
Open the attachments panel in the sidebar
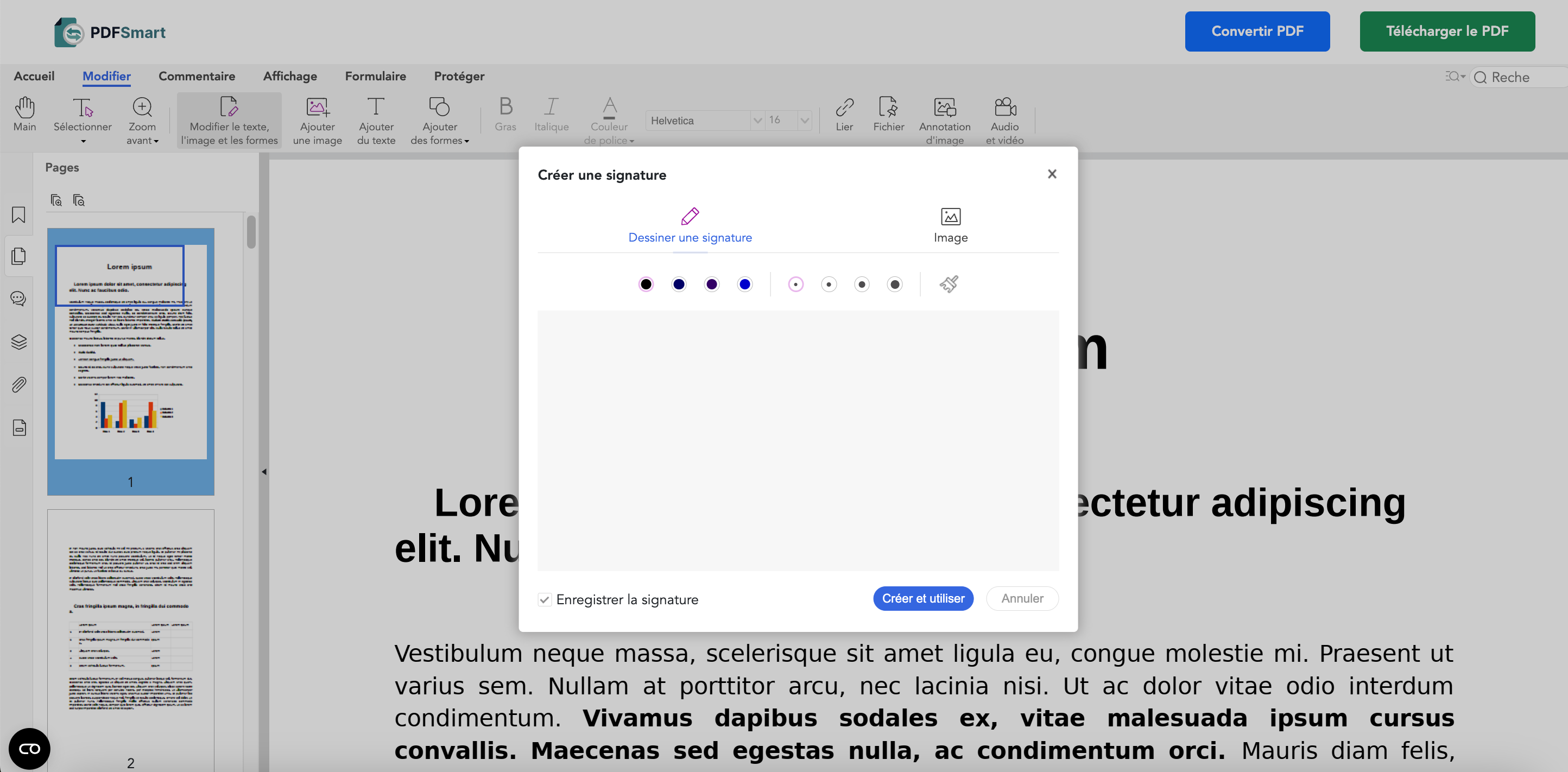(x=18, y=384)
